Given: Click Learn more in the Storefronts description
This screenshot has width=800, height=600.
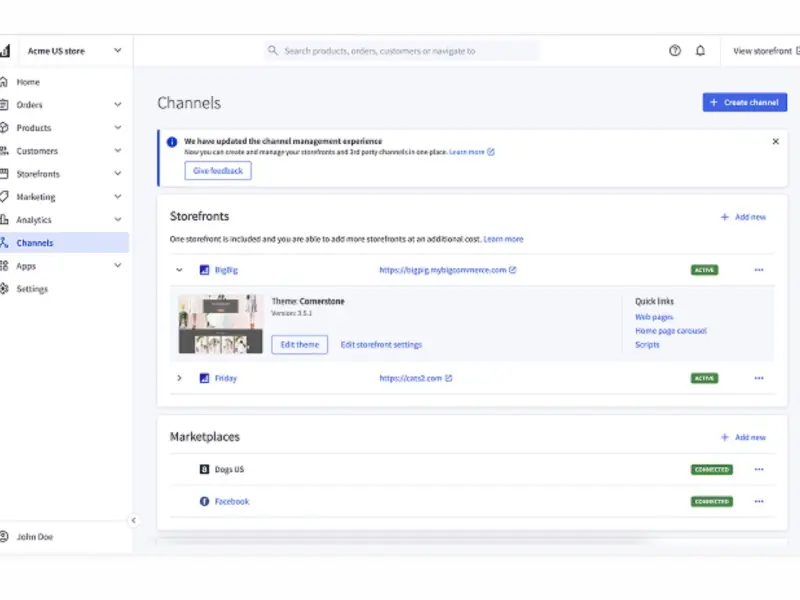Looking at the screenshot, I should (503, 239).
